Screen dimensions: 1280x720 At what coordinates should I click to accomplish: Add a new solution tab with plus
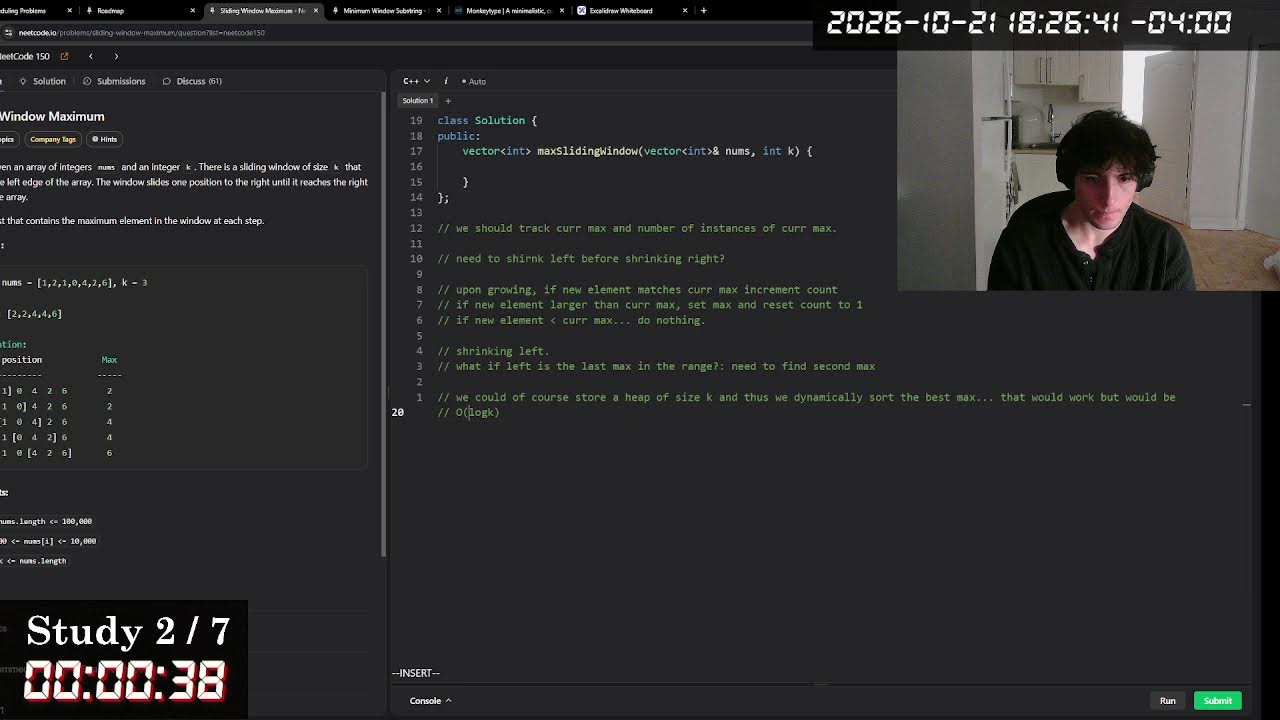click(x=448, y=101)
